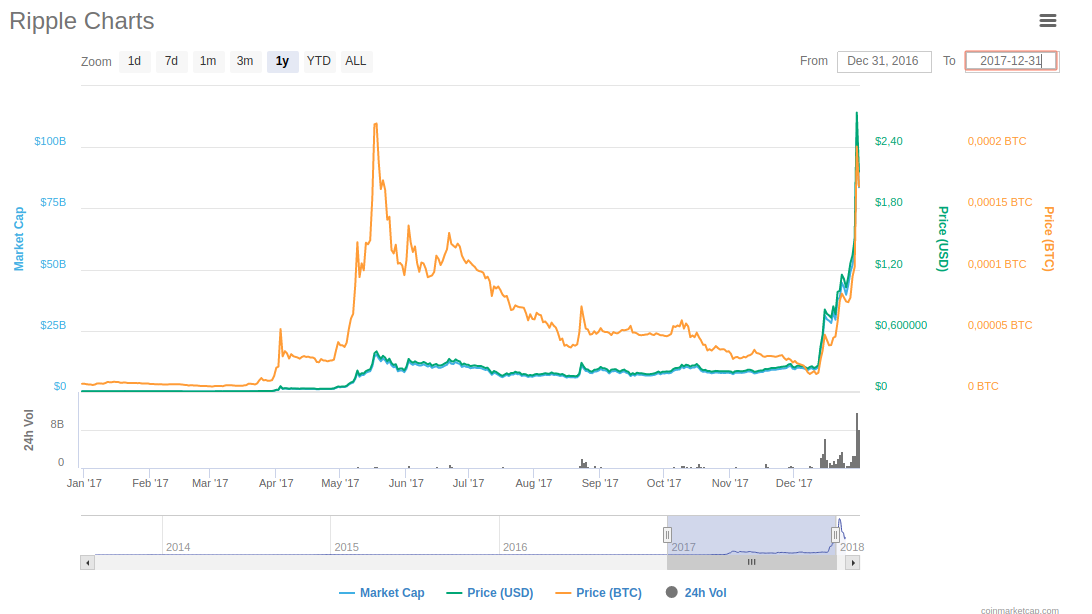Grab the left navigator range handle
Screen dimensions: 1092x614
click(x=667, y=535)
